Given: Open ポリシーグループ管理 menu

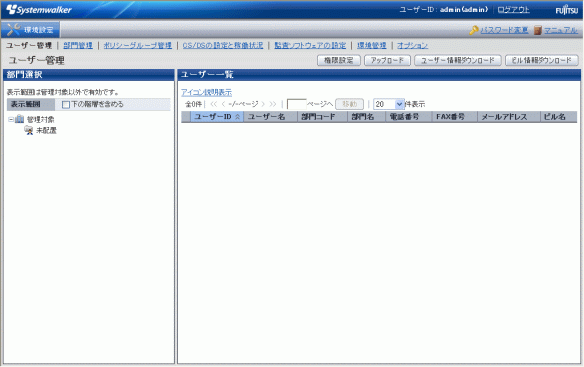Looking at the screenshot, I should coord(137,45).
